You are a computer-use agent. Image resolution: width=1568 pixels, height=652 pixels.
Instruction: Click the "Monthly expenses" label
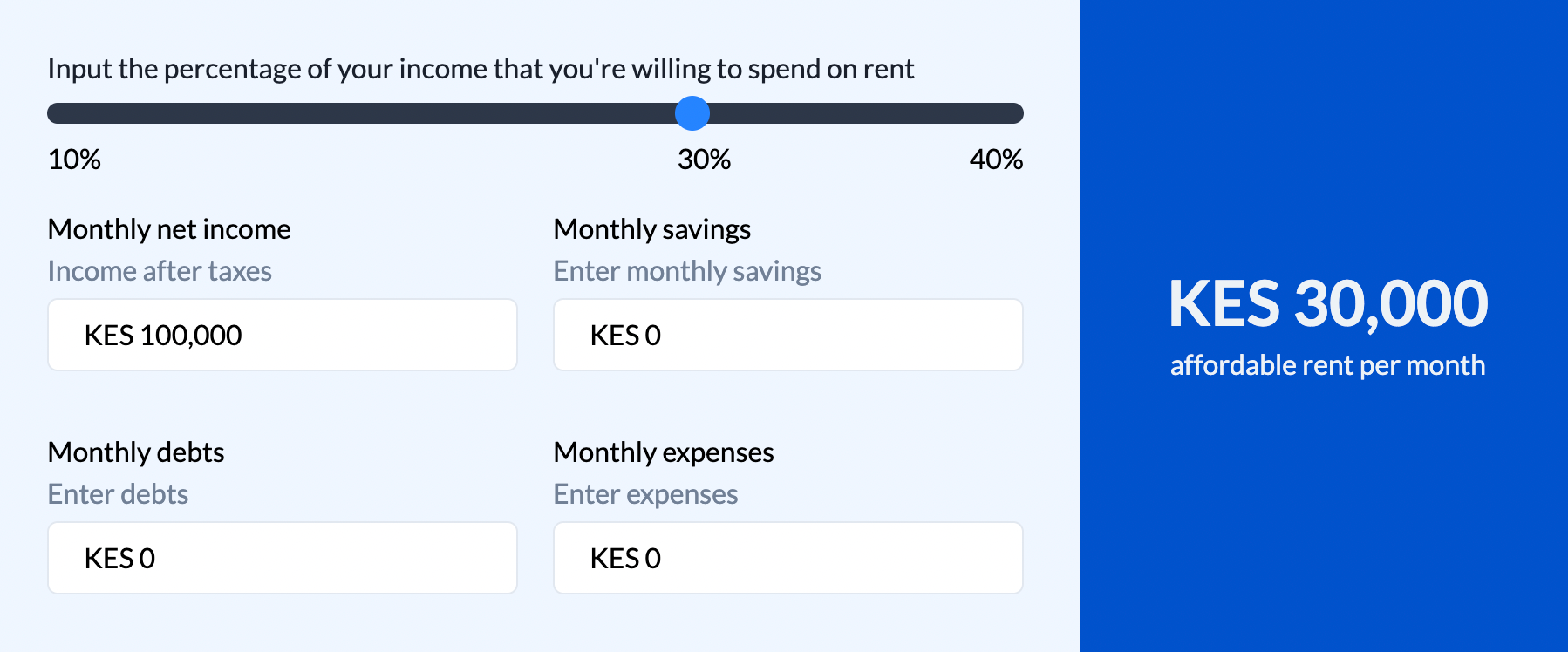coord(664,452)
